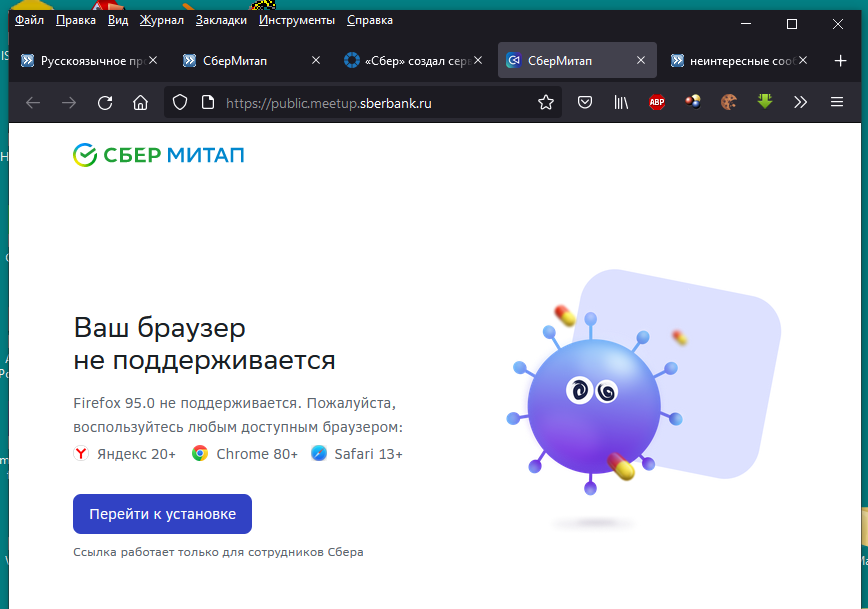Open the Pocket save icon

[586, 102]
